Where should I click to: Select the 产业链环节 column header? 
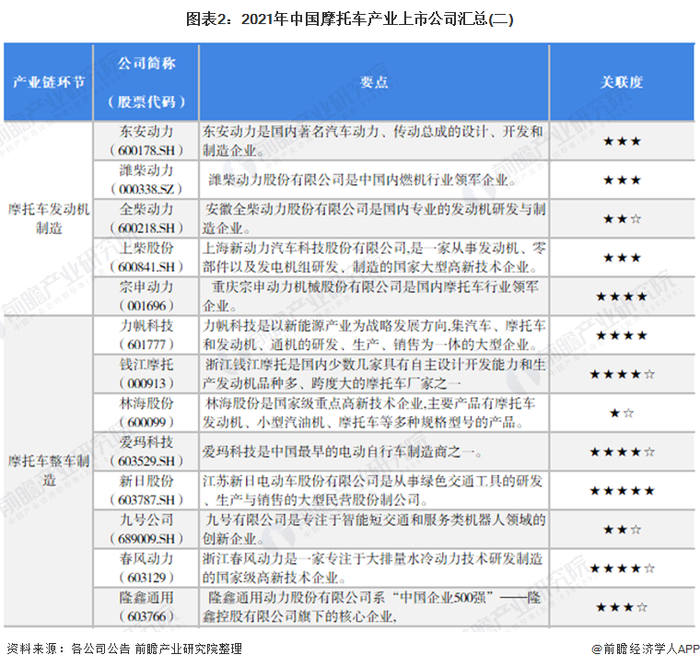click(x=49, y=82)
